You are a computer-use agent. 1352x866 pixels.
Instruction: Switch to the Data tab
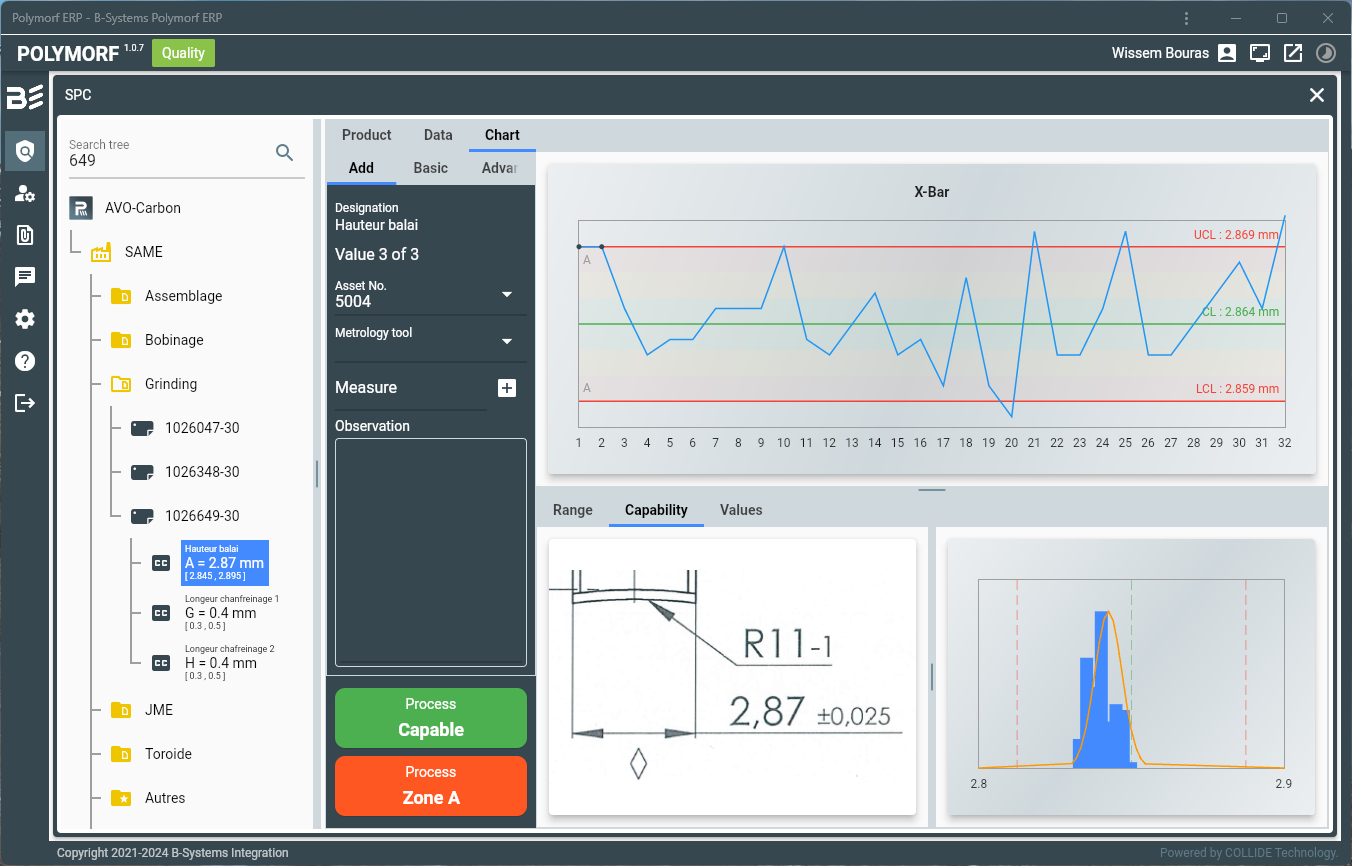438,135
